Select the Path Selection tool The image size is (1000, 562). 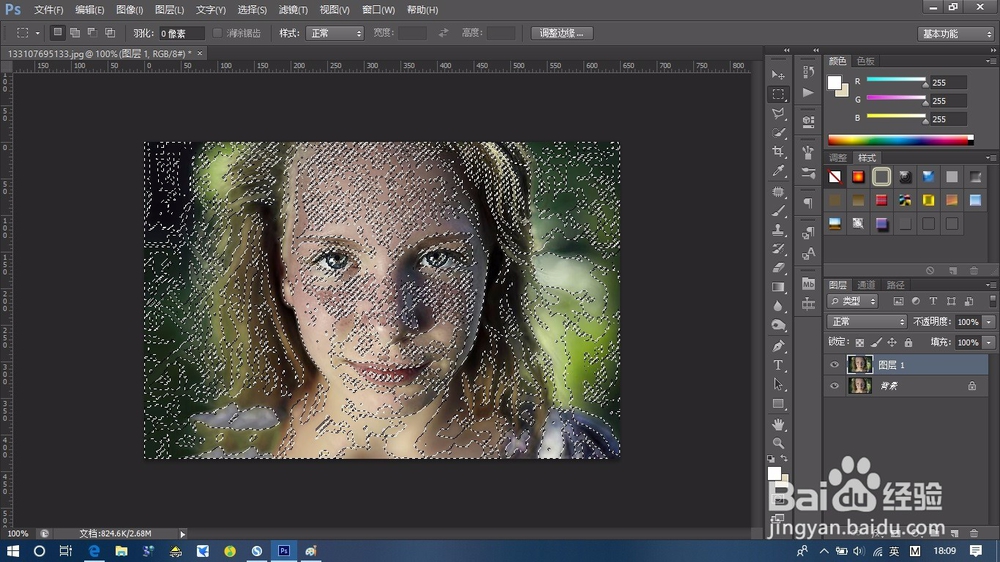778,385
